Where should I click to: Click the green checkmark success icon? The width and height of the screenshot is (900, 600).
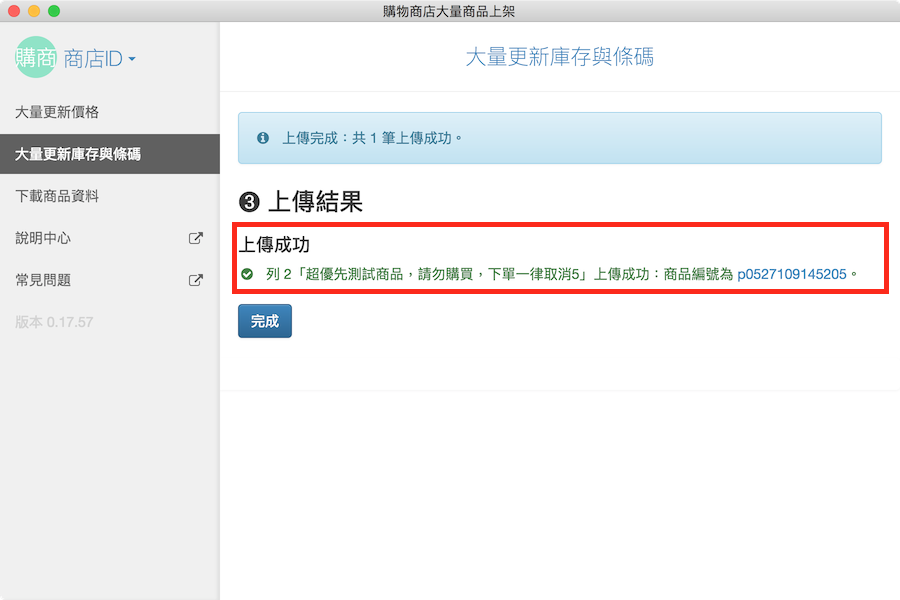point(247,274)
